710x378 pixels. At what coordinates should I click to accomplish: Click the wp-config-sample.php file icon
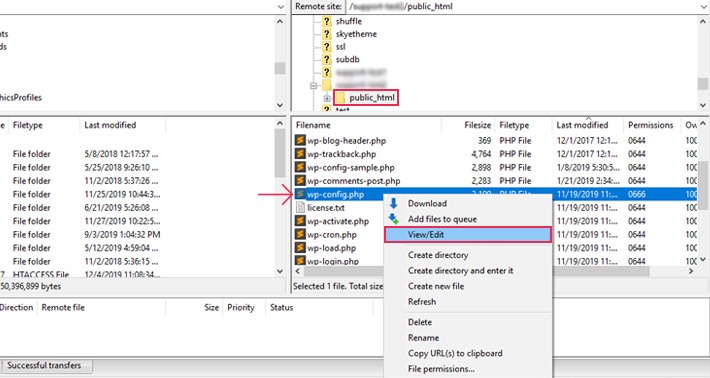[300, 167]
